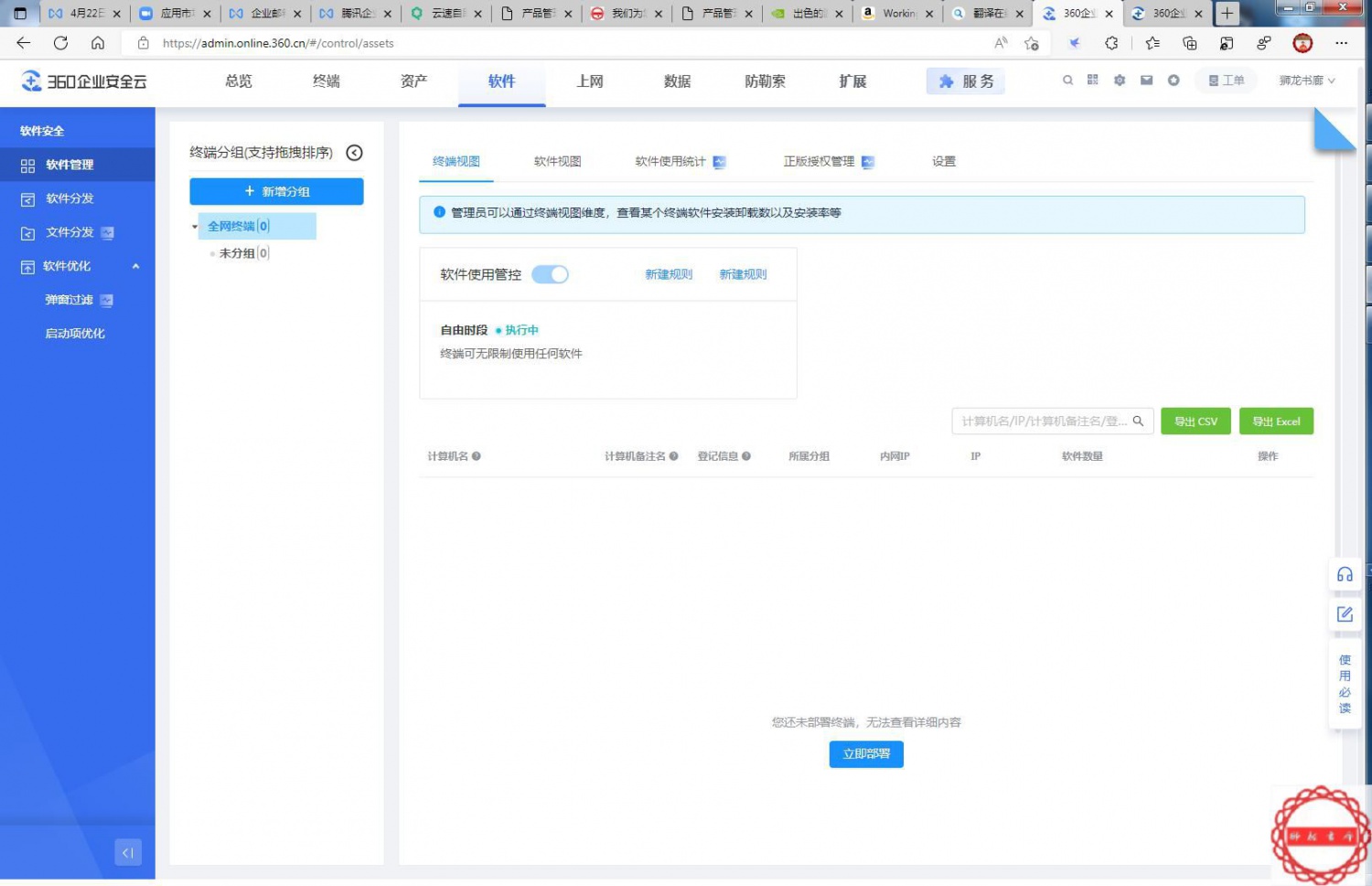This screenshot has width=1372, height=886.
Task: Click the browser Home icon
Action: pyautogui.click(x=98, y=43)
